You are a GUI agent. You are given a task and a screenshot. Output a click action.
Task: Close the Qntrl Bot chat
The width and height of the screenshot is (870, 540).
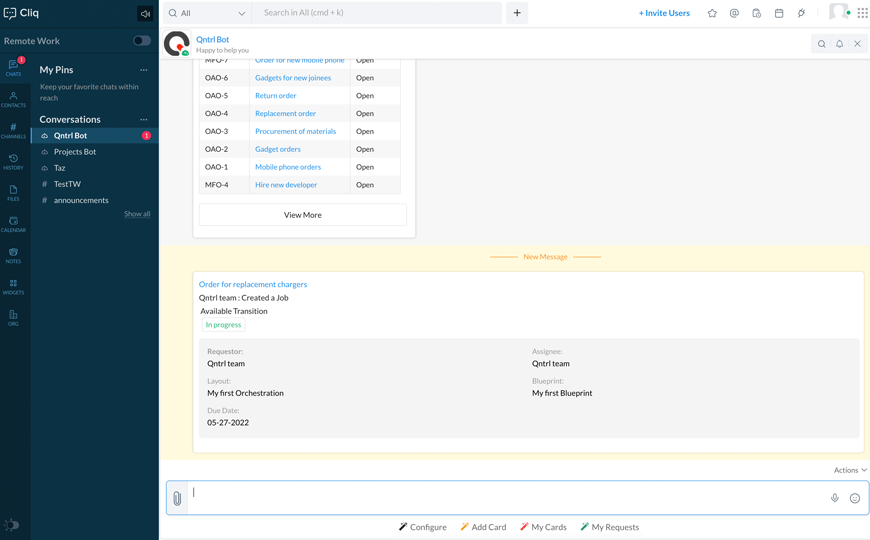[857, 44]
